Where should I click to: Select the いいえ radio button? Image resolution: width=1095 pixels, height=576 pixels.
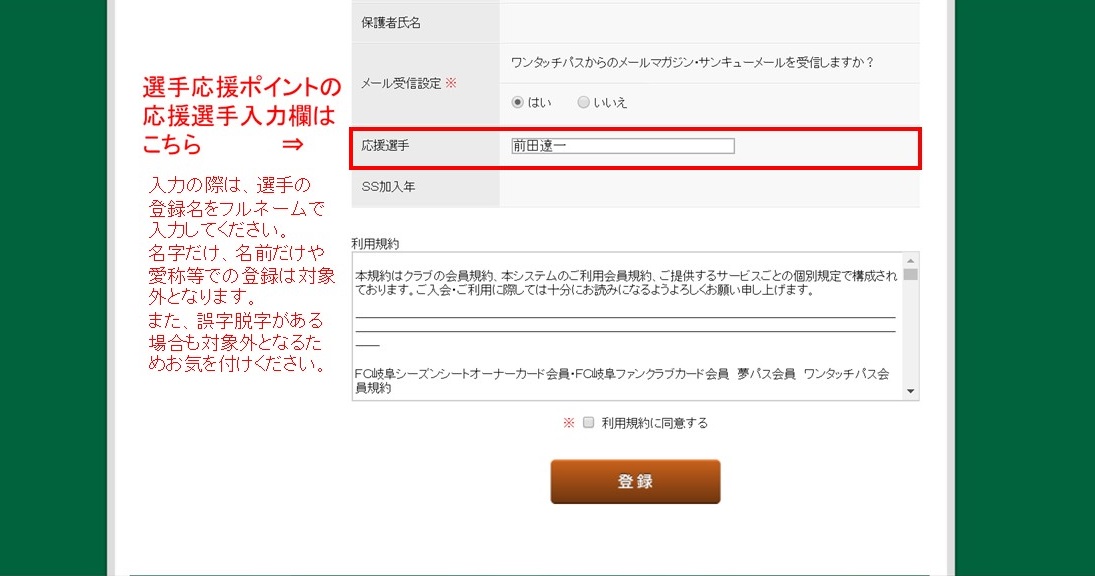coord(583,102)
